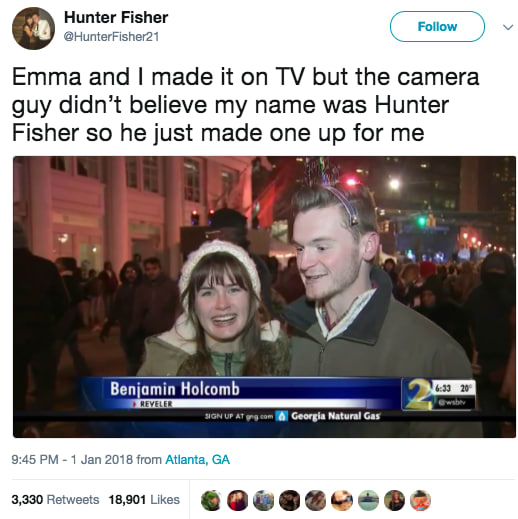Image resolution: width=518 pixels, height=519 pixels.
Task: View the 18,901 Likes list
Action: click(x=144, y=499)
